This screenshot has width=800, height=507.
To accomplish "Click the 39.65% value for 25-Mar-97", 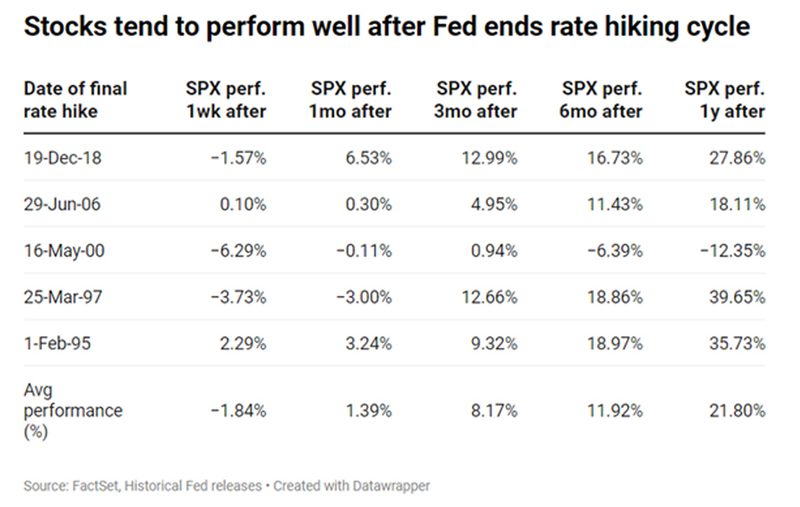I will (x=738, y=296).
